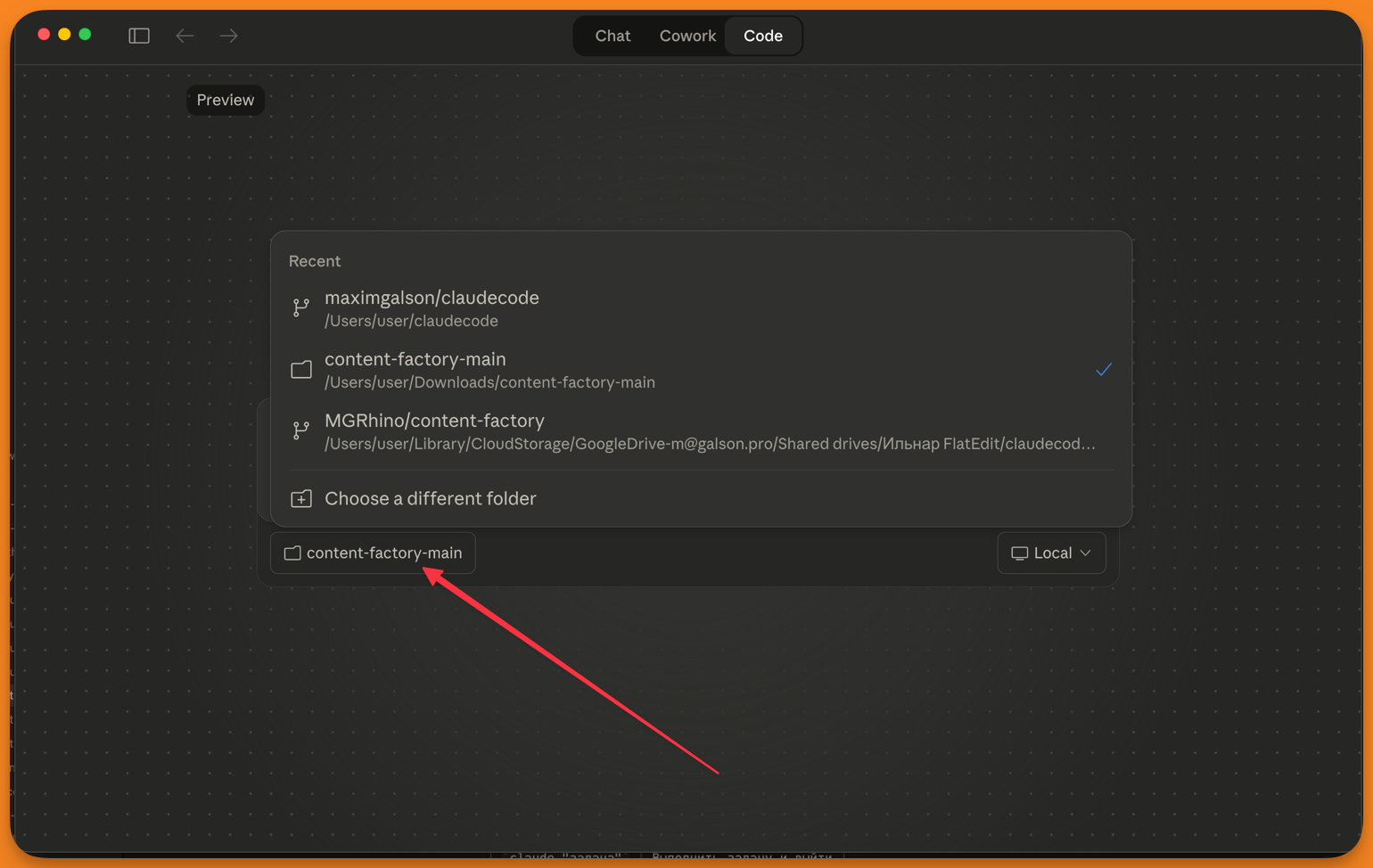1373x868 pixels.
Task: Select the Code tab
Action: [x=763, y=36]
